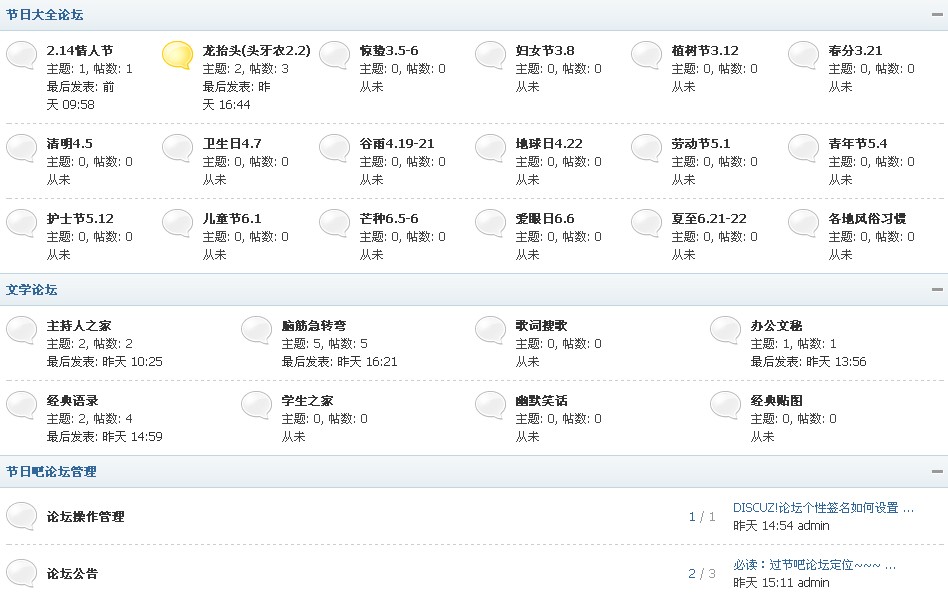
Task: Click the 劳动节5.1 forum icon
Action: [645, 148]
